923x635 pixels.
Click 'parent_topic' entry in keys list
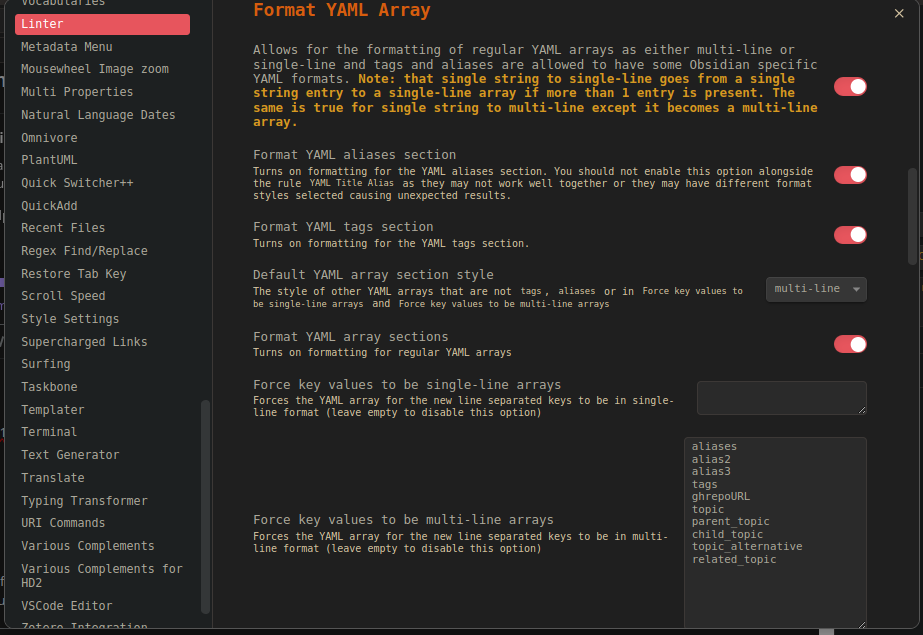(x=730, y=522)
